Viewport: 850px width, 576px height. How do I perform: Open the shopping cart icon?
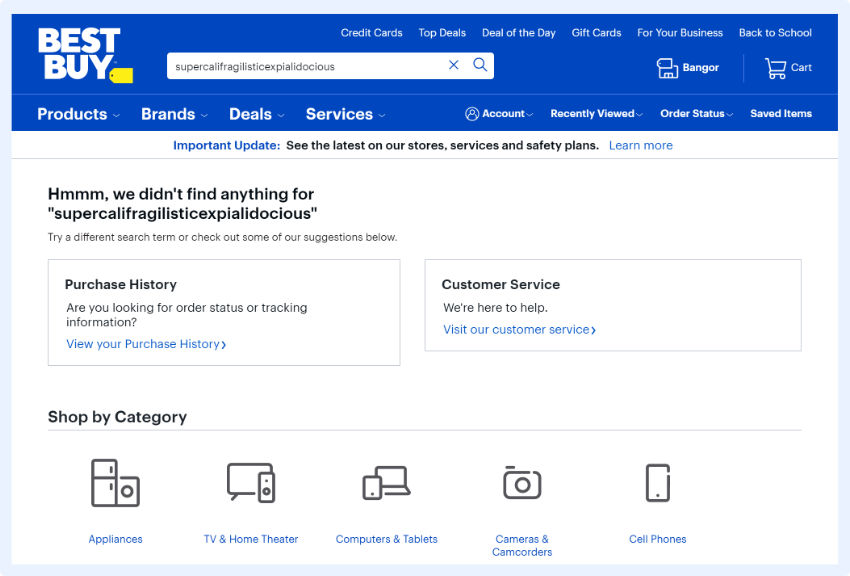(x=776, y=68)
